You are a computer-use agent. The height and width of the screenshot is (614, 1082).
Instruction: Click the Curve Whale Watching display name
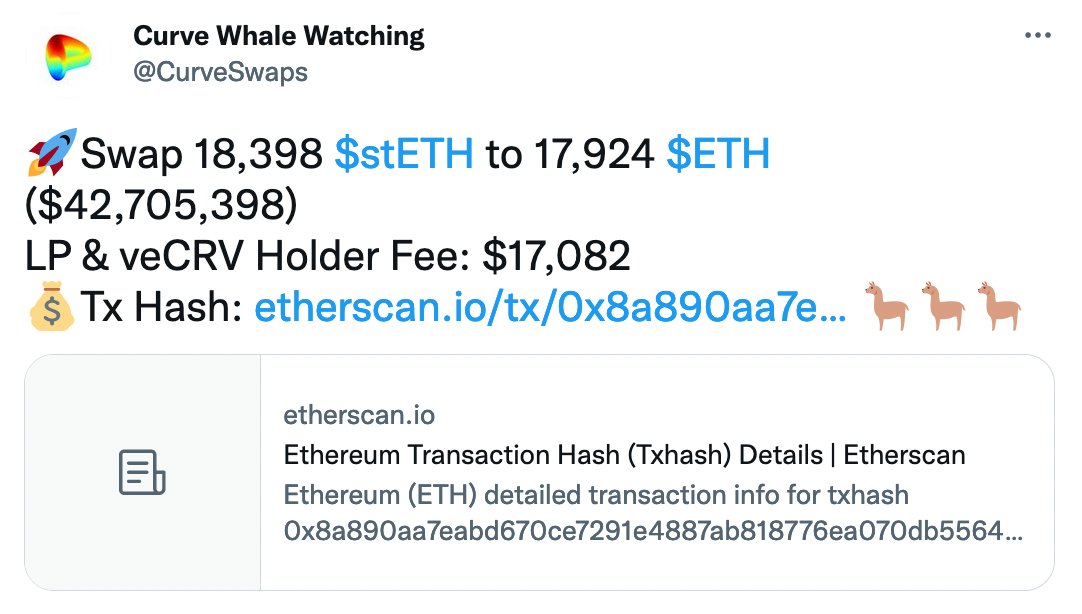pyautogui.click(x=278, y=37)
